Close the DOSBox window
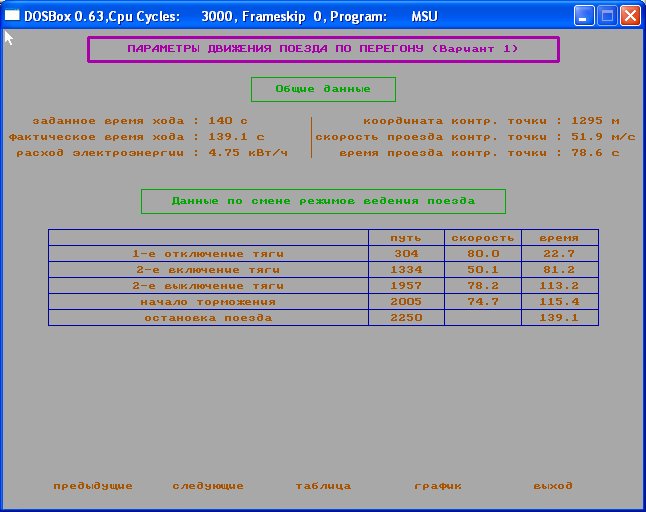 pos(630,16)
